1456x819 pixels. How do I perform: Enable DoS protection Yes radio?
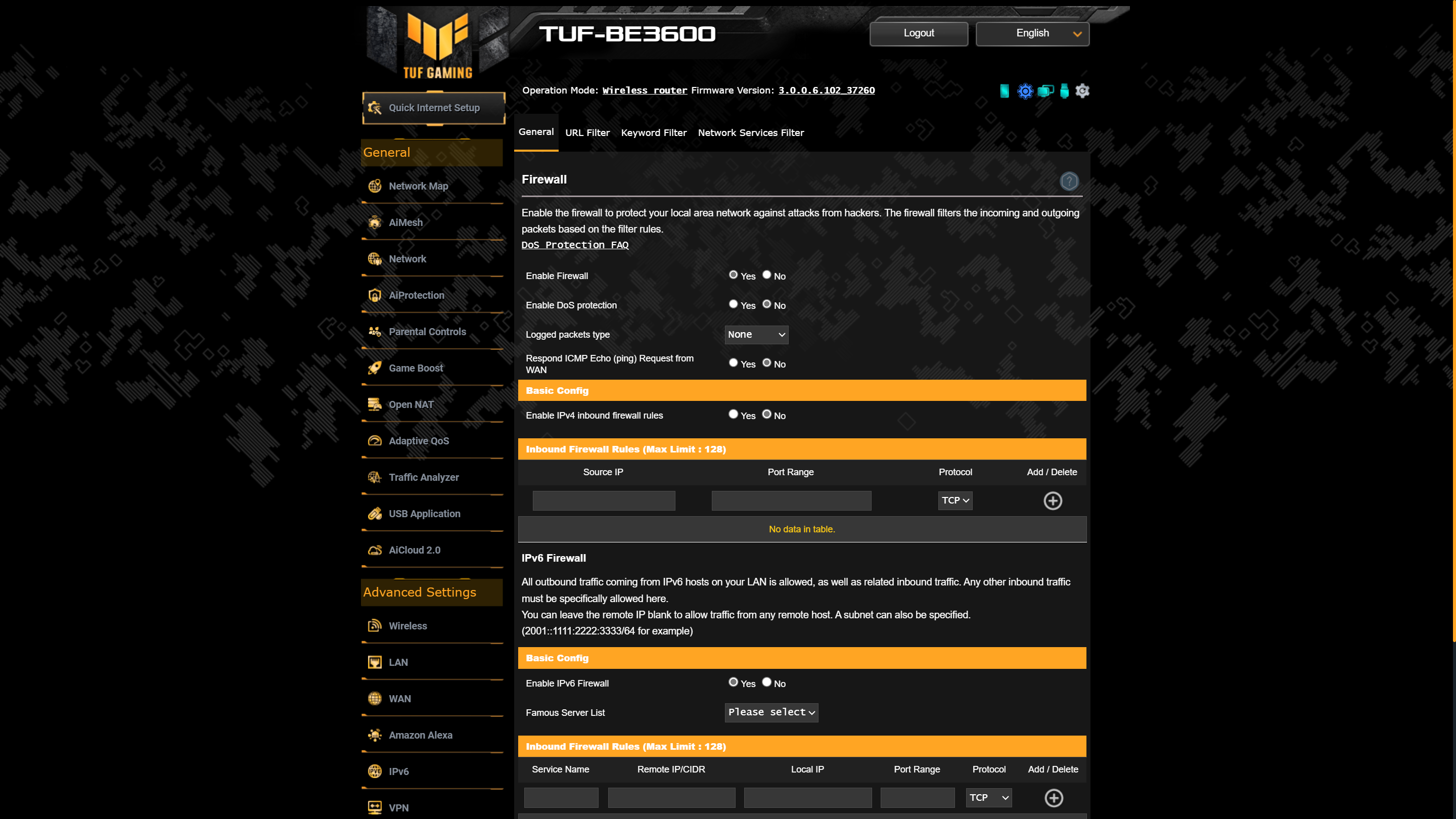click(732, 304)
